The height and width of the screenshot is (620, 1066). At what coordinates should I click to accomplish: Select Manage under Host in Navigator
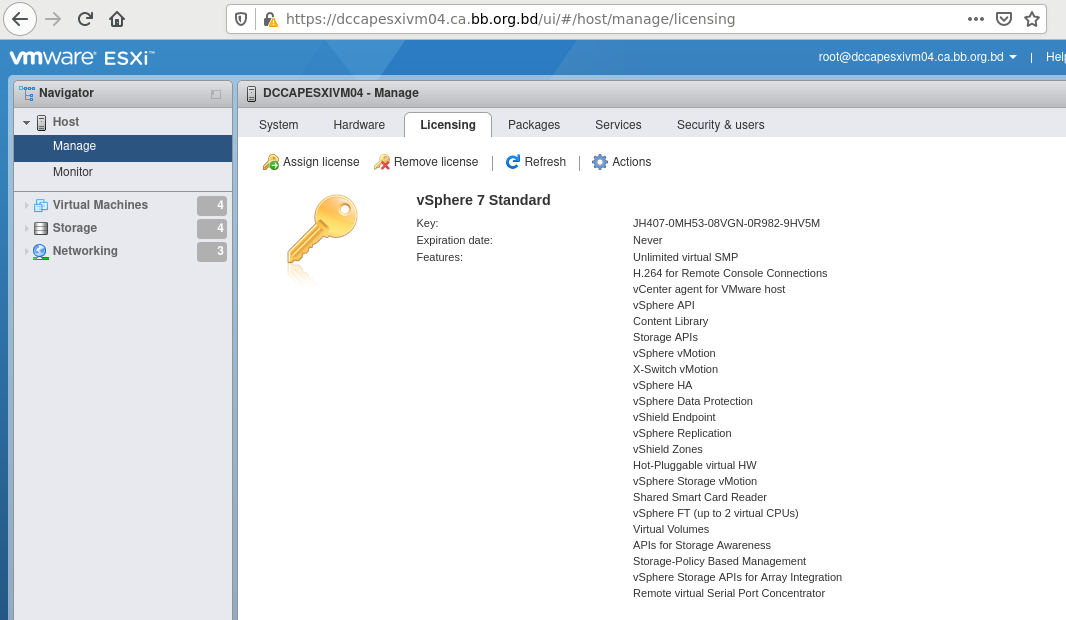click(x=123, y=146)
